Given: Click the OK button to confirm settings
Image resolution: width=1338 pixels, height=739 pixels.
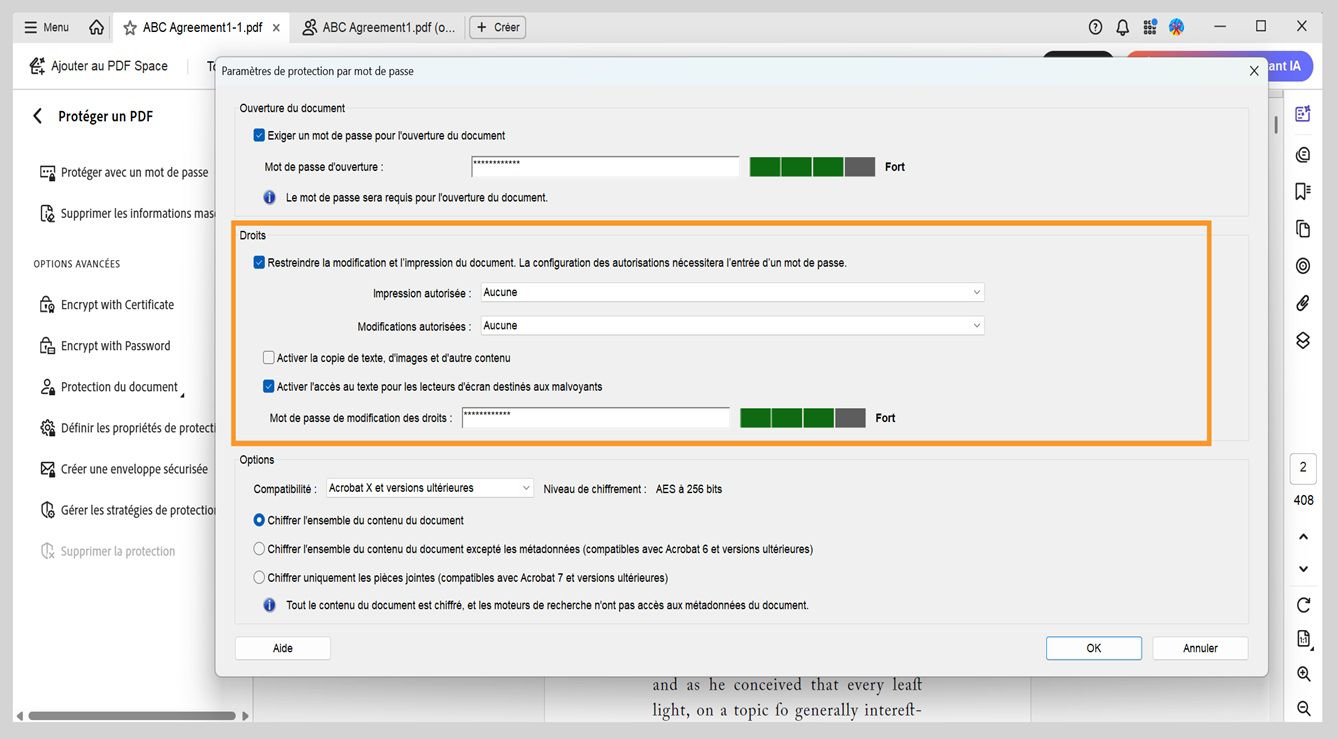Looking at the screenshot, I should coord(1093,648).
